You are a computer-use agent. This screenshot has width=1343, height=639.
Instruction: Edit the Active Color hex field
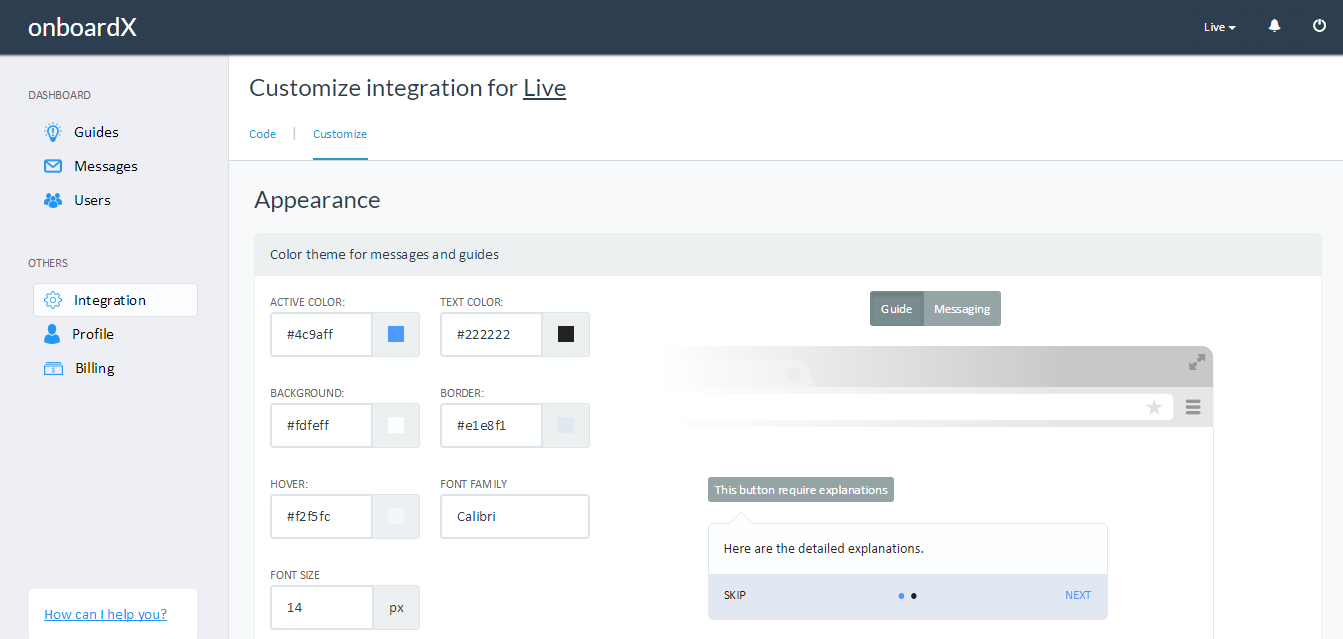(x=321, y=334)
